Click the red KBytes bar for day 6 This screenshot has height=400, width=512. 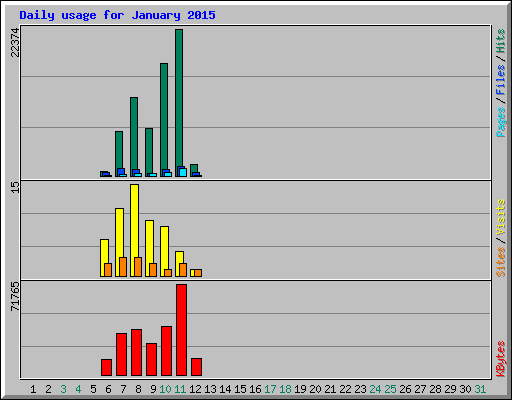tap(106, 367)
